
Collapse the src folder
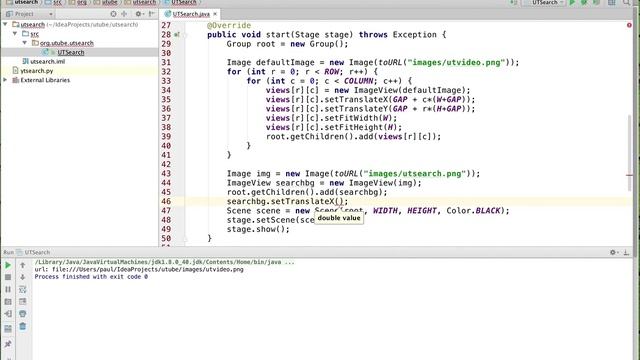pyautogui.click(x=15, y=33)
